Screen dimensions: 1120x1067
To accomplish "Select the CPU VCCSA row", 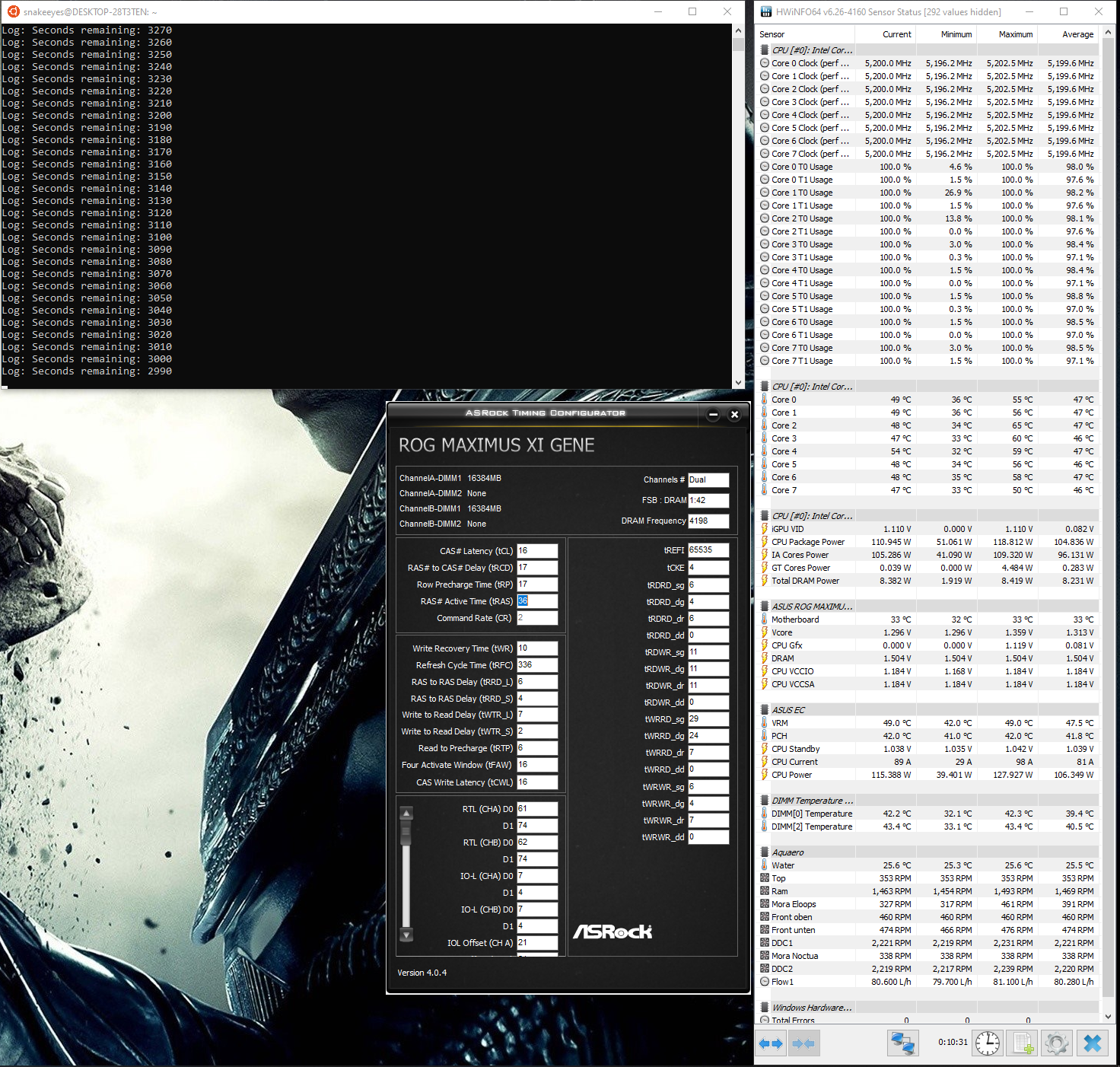I will coord(928,684).
